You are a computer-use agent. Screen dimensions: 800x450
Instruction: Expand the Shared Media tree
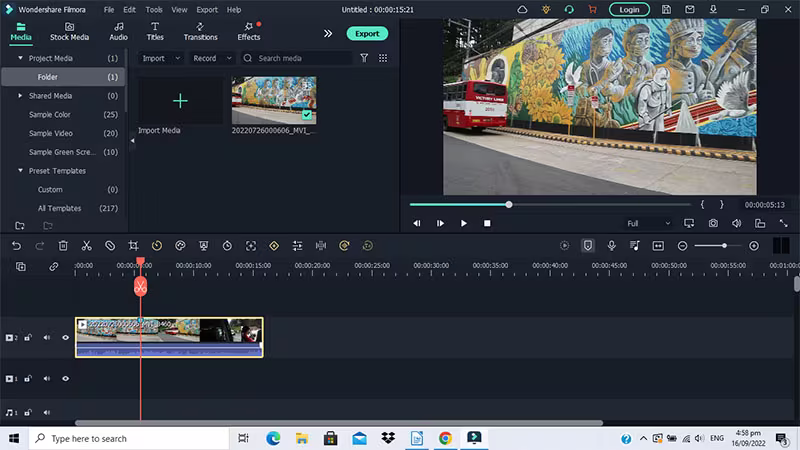tap(20, 96)
